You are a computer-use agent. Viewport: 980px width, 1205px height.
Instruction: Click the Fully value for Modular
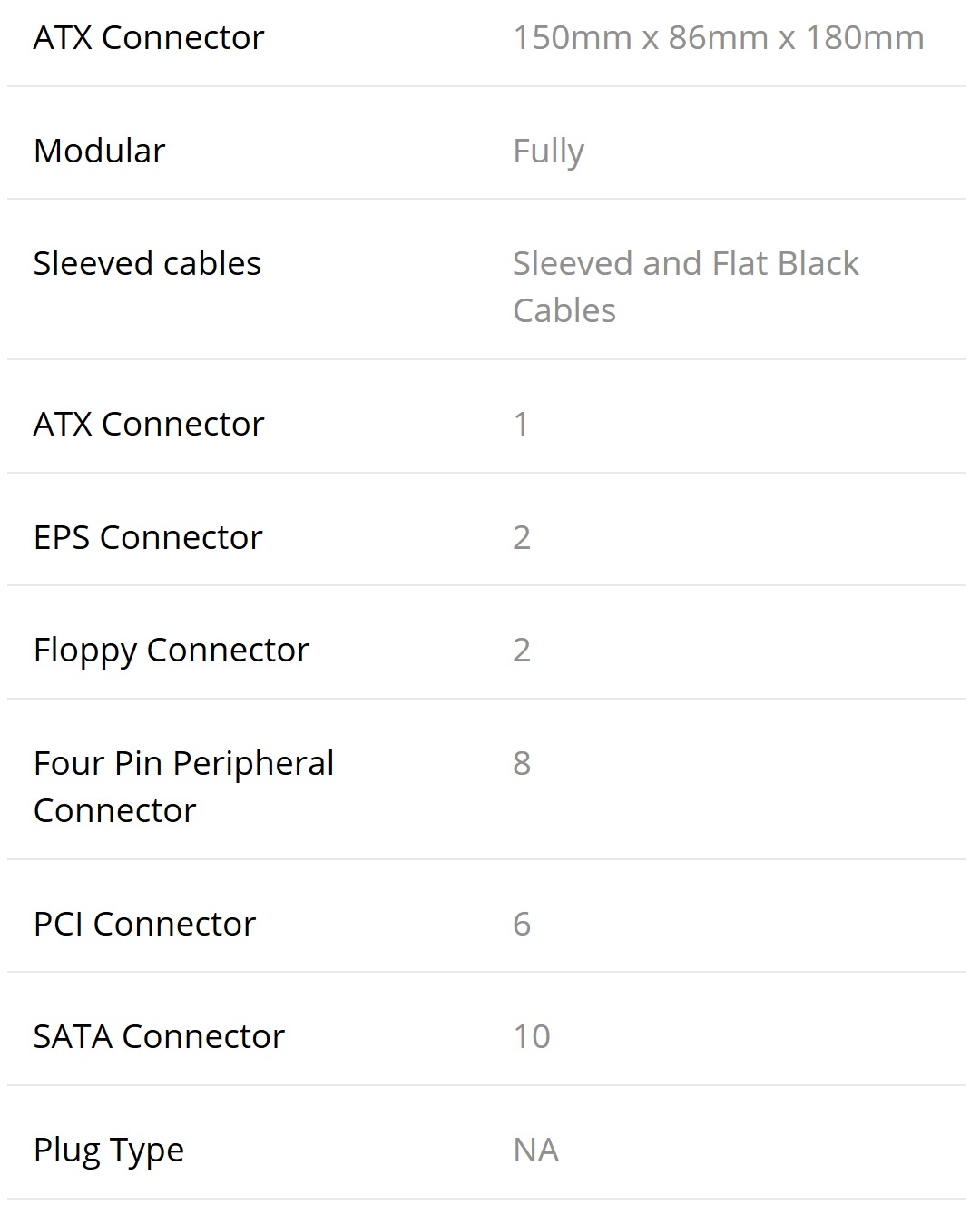pyautogui.click(x=548, y=151)
